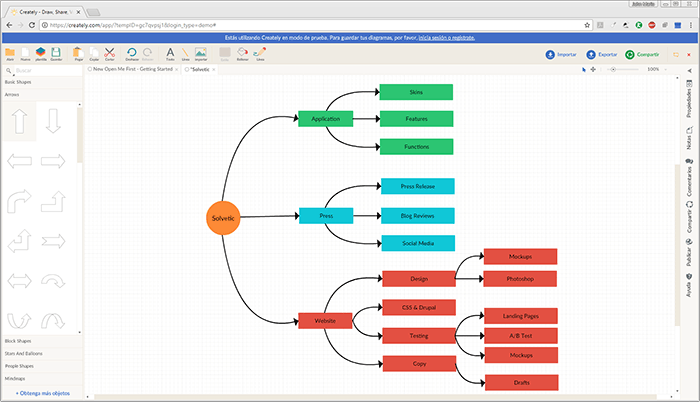
Task: Select the blue Press node
Action: coord(326,216)
